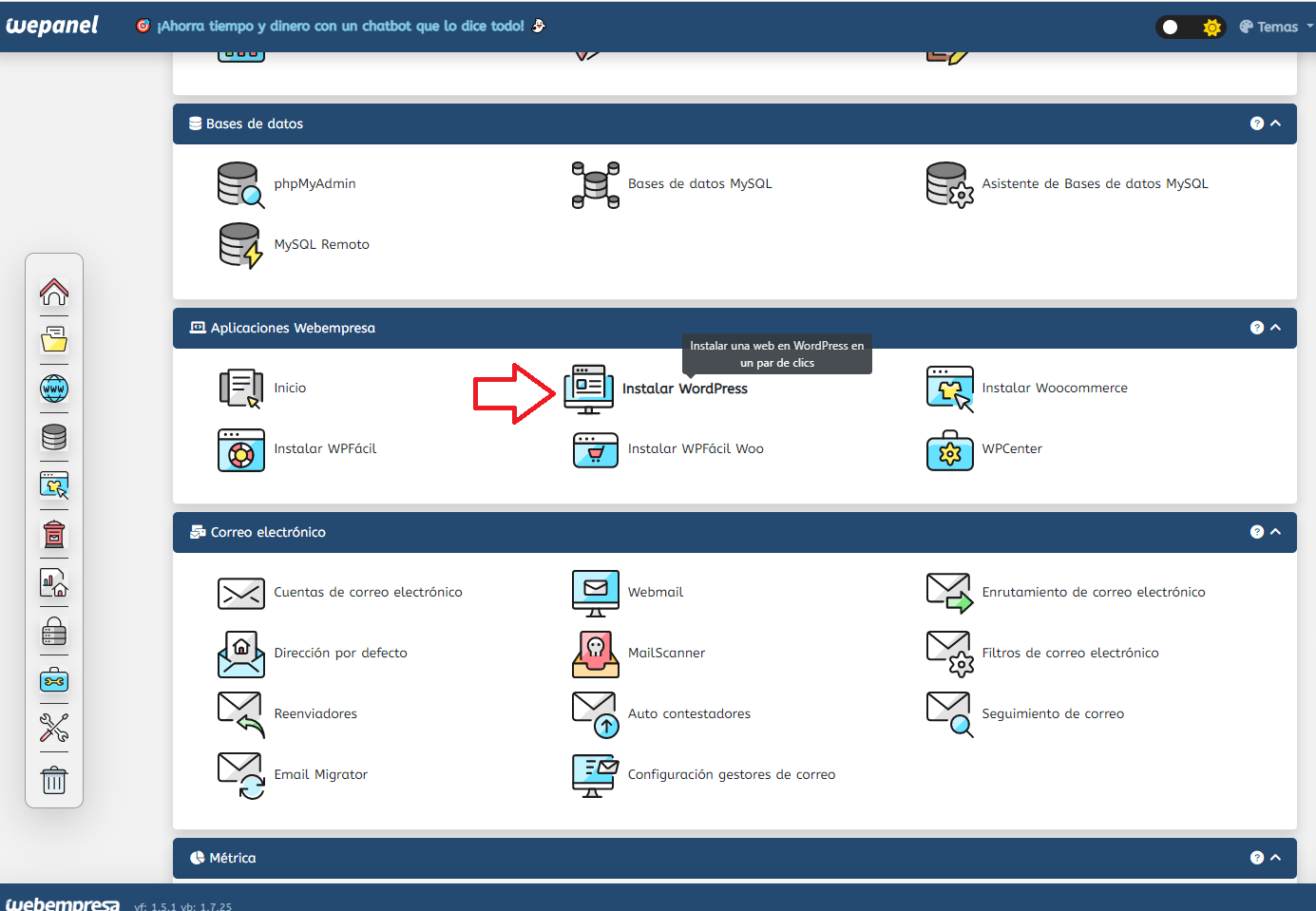Click the Métrica header title
The height and width of the screenshot is (911, 1316).
tap(233, 858)
